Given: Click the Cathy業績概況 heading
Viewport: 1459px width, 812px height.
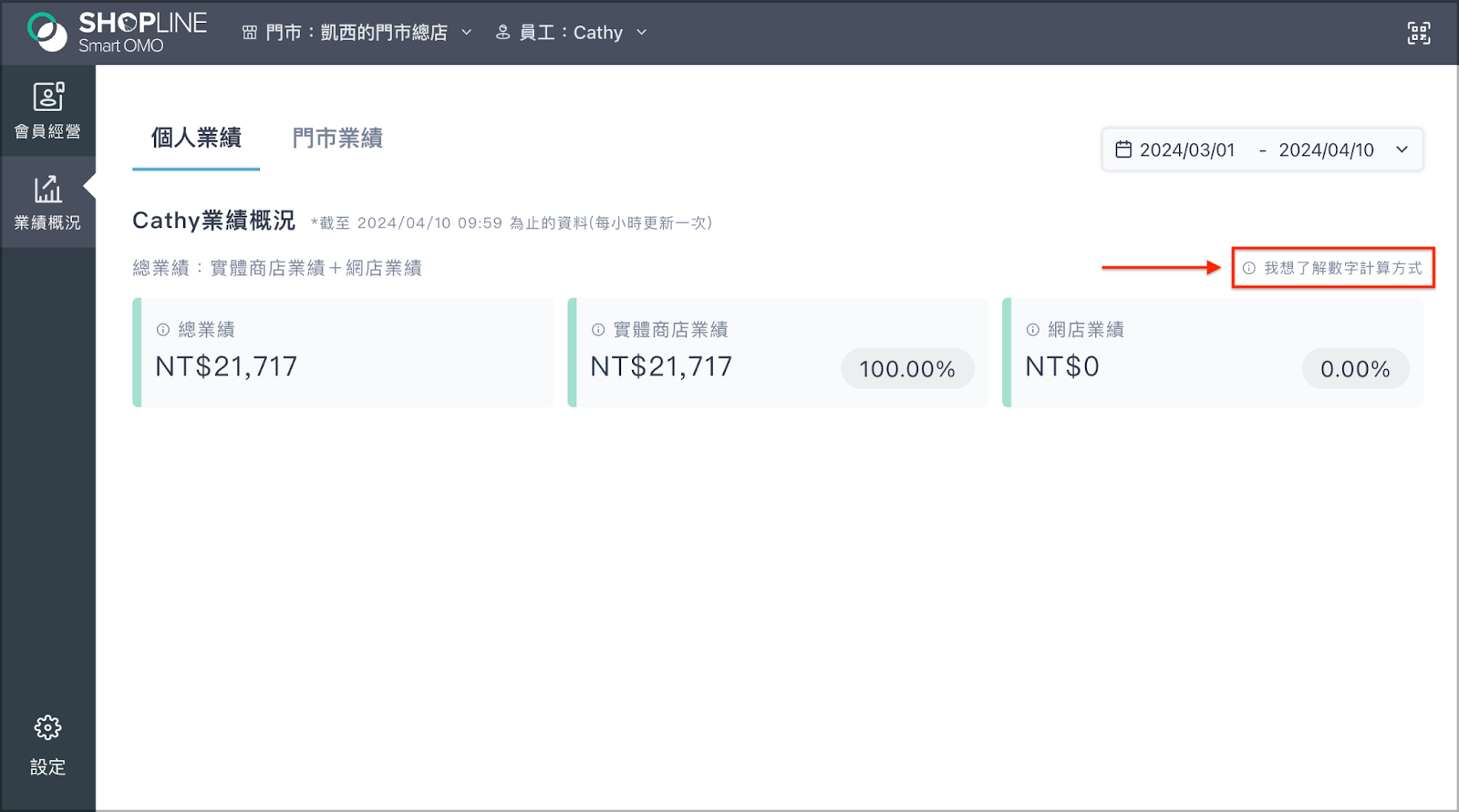Looking at the screenshot, I should point(214,221).
